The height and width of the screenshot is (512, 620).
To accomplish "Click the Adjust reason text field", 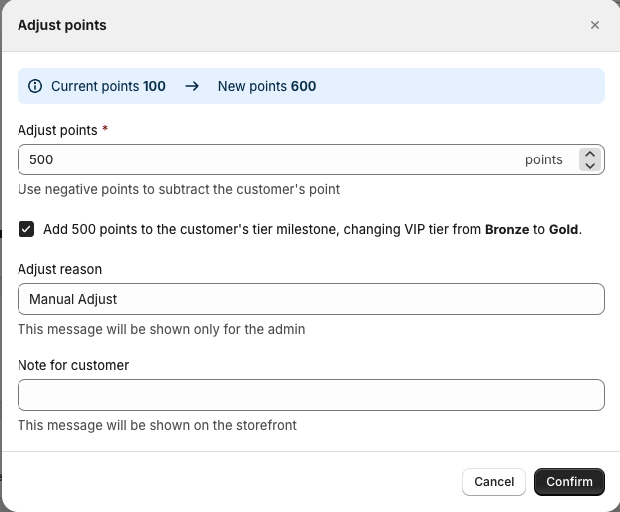I will (311, 299).
